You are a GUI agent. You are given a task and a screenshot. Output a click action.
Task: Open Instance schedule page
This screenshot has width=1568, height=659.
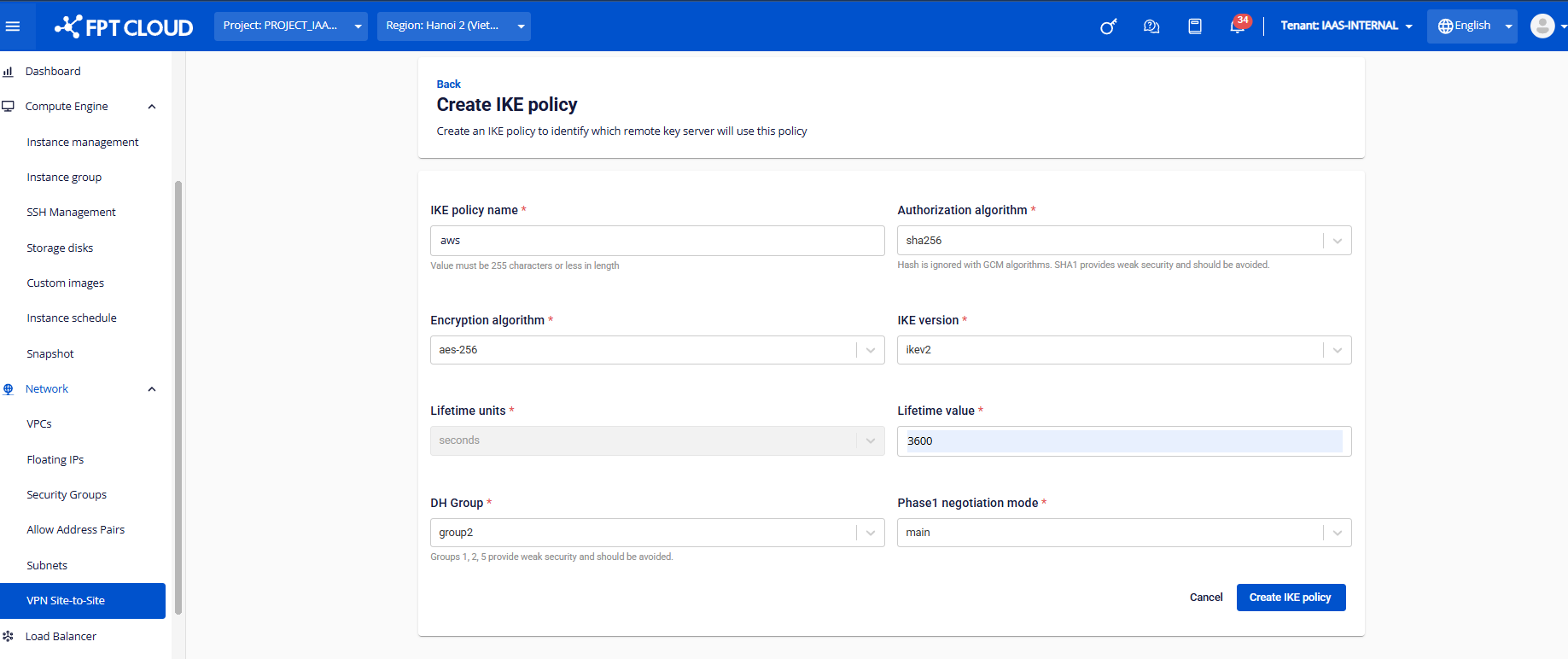(72, 318)
